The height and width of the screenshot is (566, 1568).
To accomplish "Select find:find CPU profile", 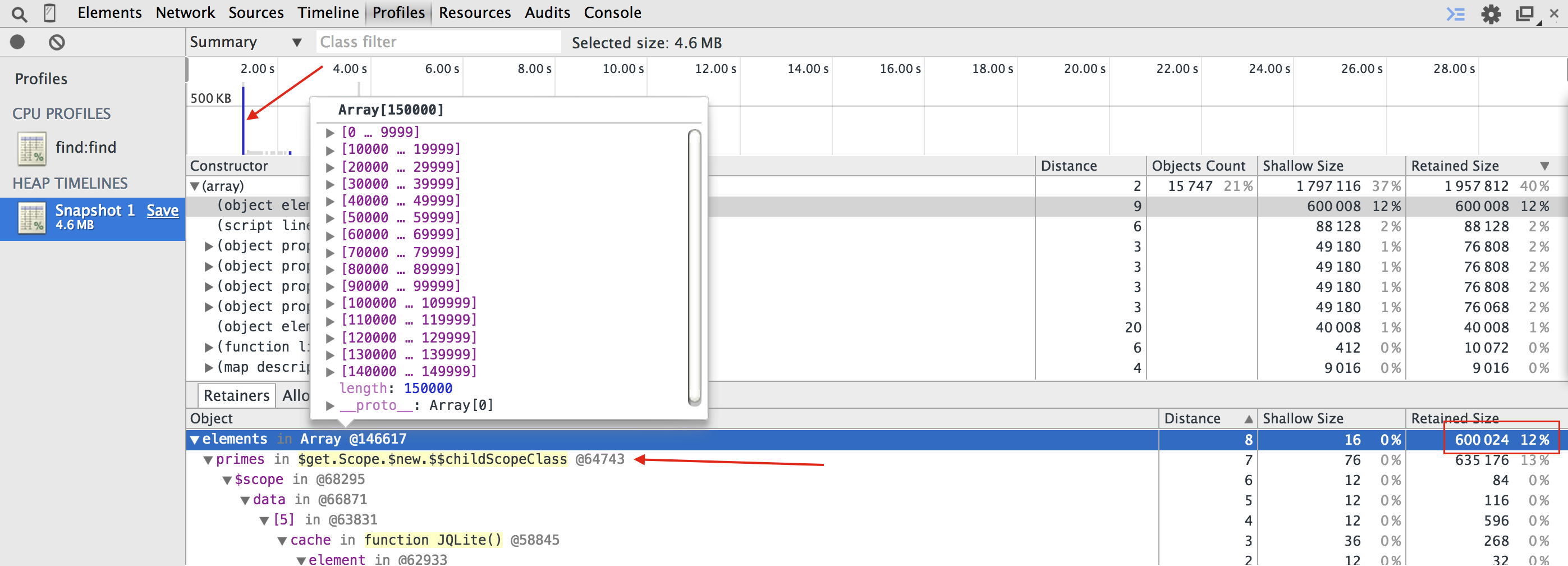I will pyautogui.click(x=85, y=148).
